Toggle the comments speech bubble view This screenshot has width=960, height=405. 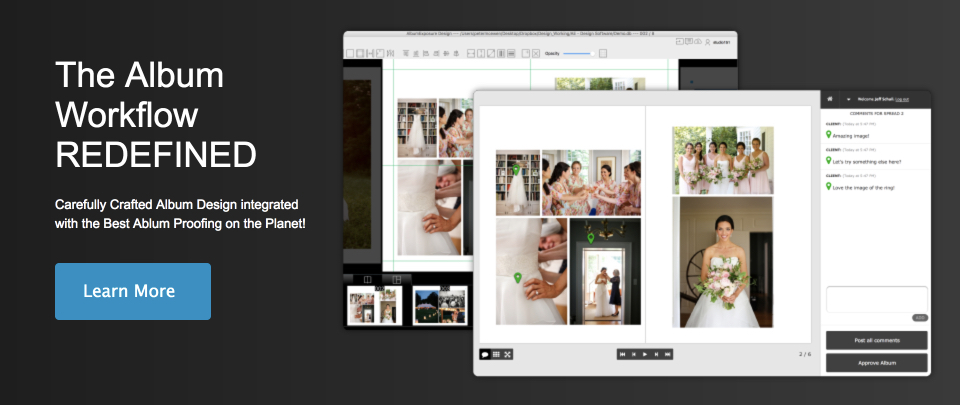(x=485, y=354)
